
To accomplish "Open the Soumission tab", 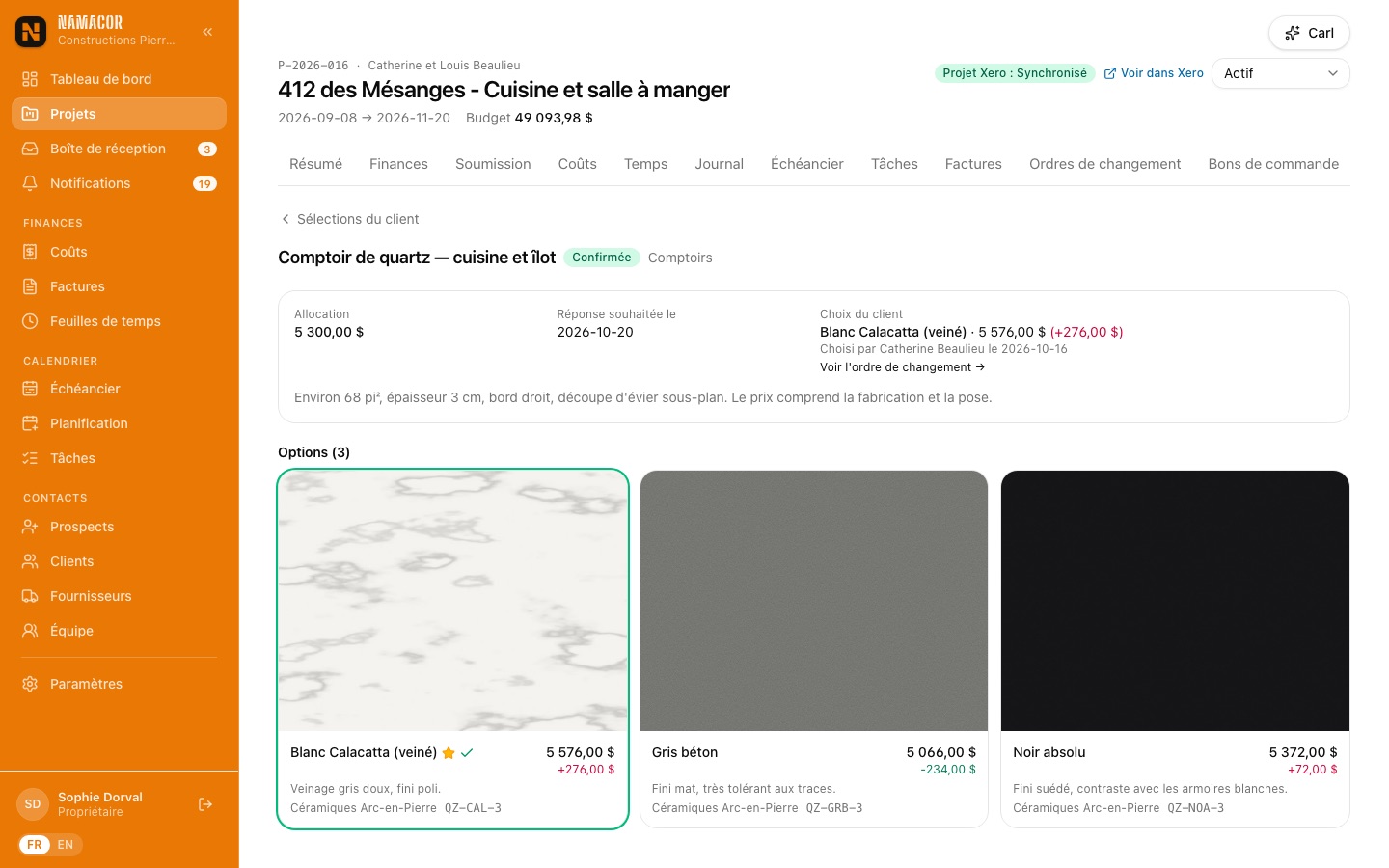I will click(493, 164).
